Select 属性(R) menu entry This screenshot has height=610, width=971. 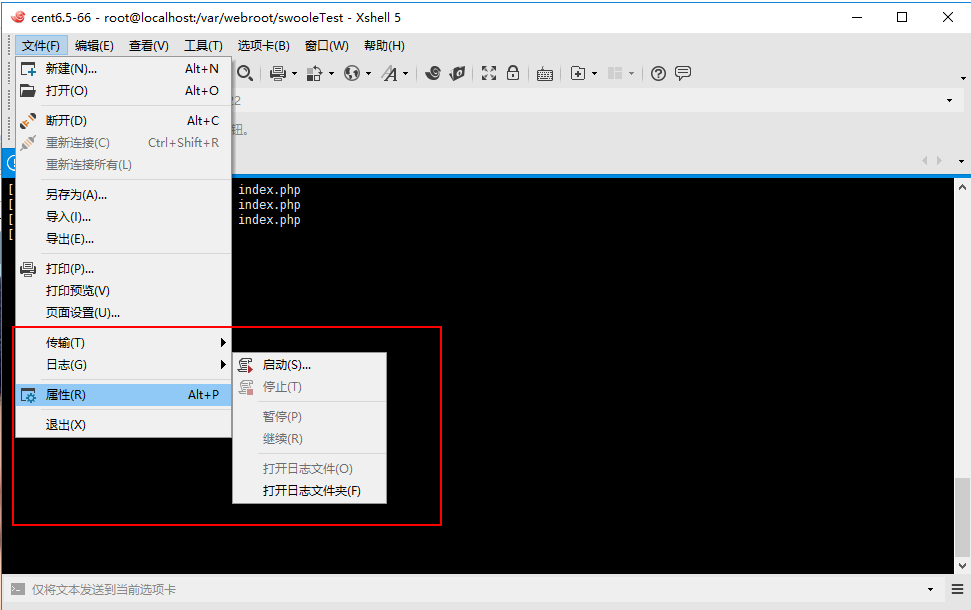(x=123, y=394)
